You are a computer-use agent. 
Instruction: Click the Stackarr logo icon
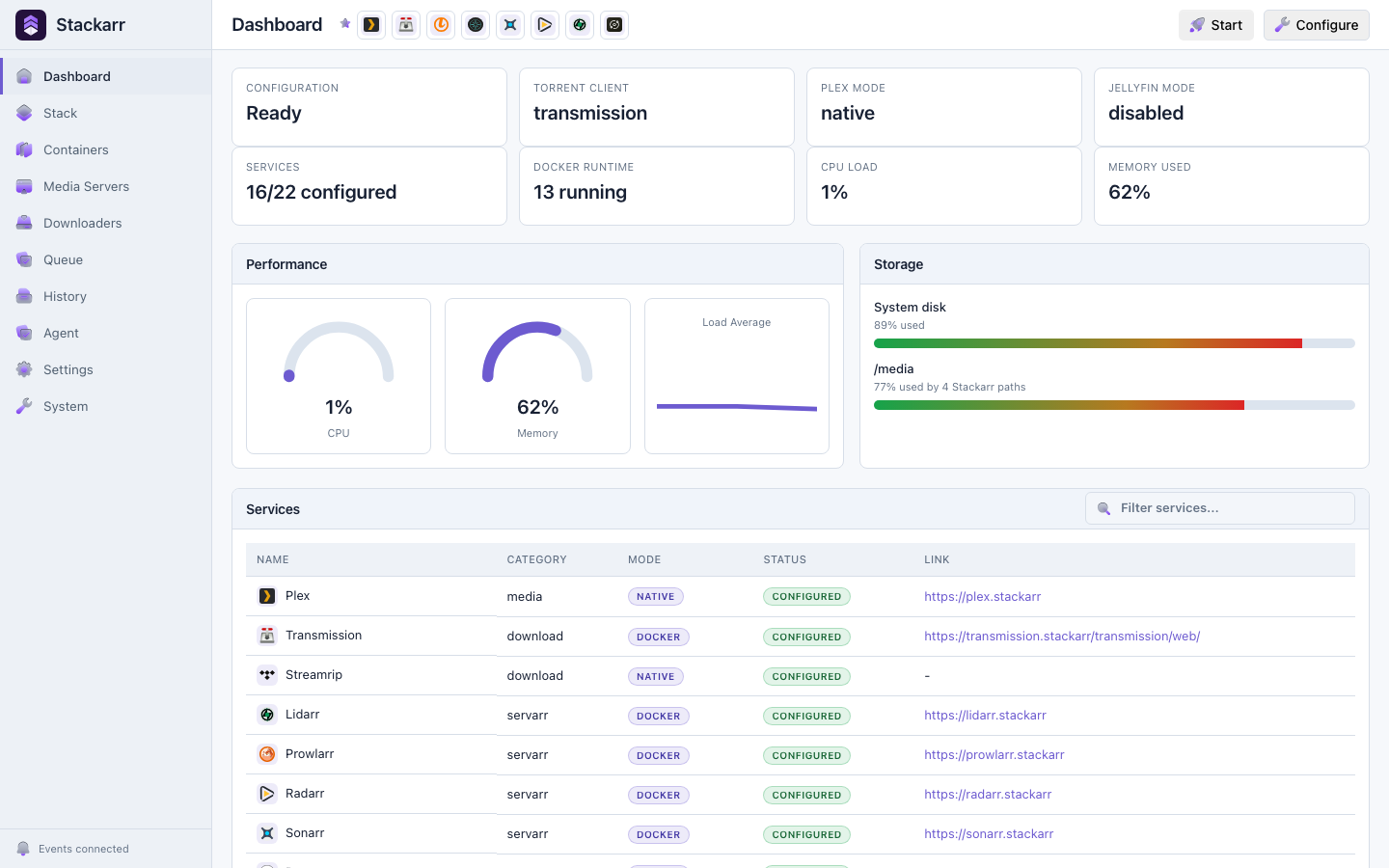31,25
